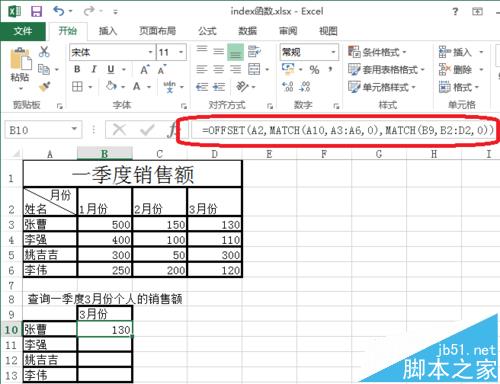Select cell B10 containing 130
The height and width of the screenshot is (384, 500).
[x=105, y=329]
